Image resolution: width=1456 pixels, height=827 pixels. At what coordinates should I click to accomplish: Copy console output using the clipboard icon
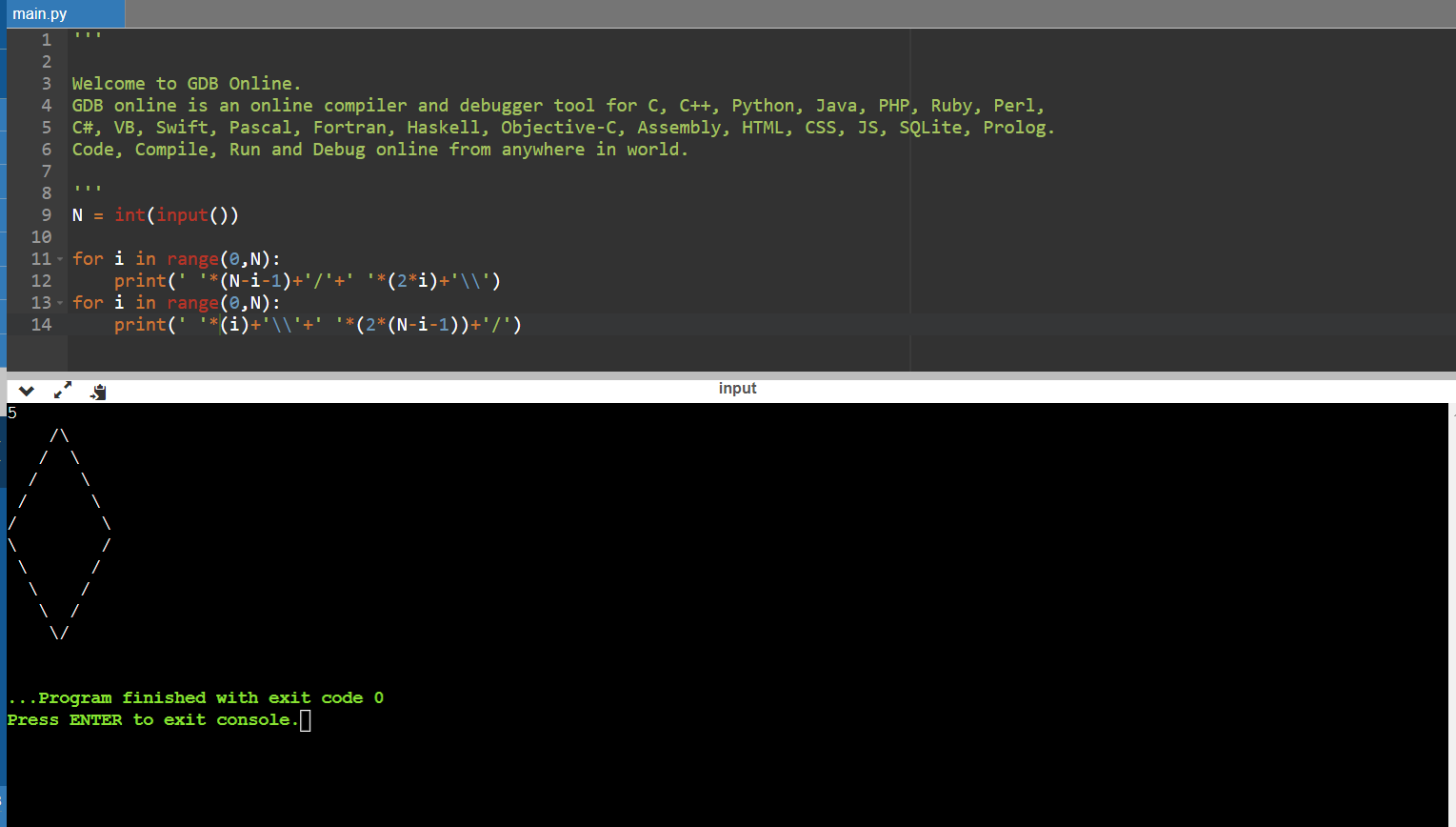(98, 391)
